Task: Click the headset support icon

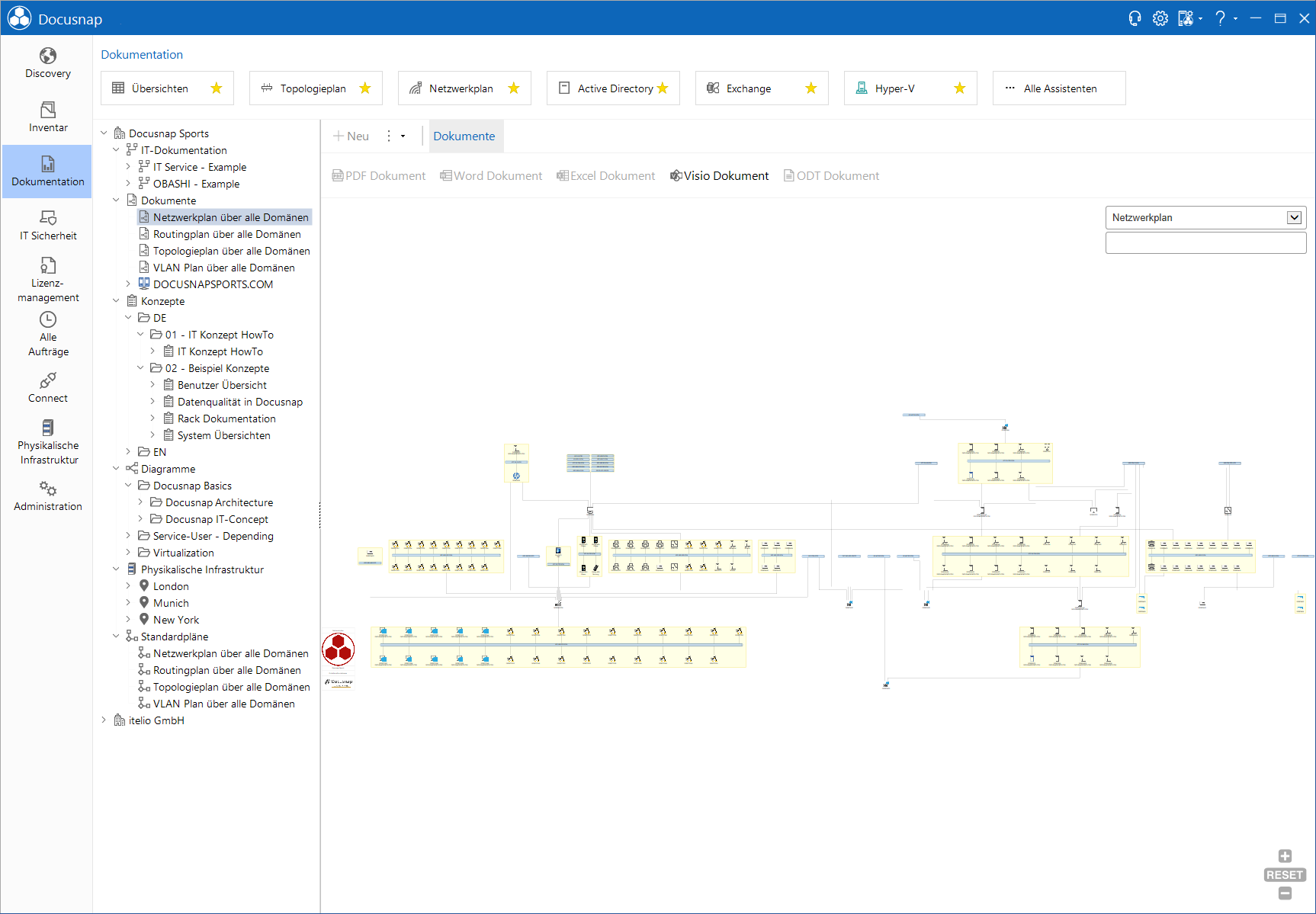Action: (1135, 18)
